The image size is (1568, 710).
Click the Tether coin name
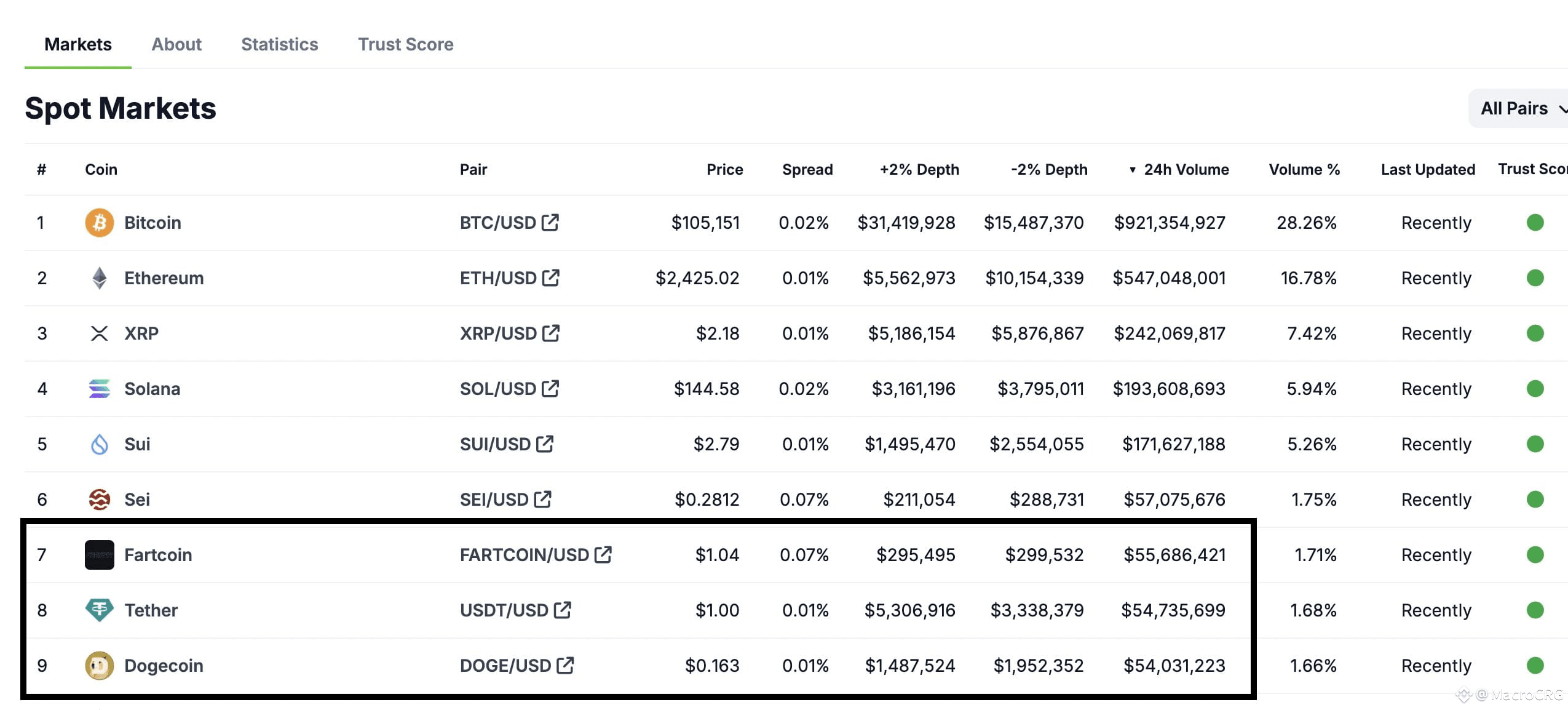click(151, 610)
